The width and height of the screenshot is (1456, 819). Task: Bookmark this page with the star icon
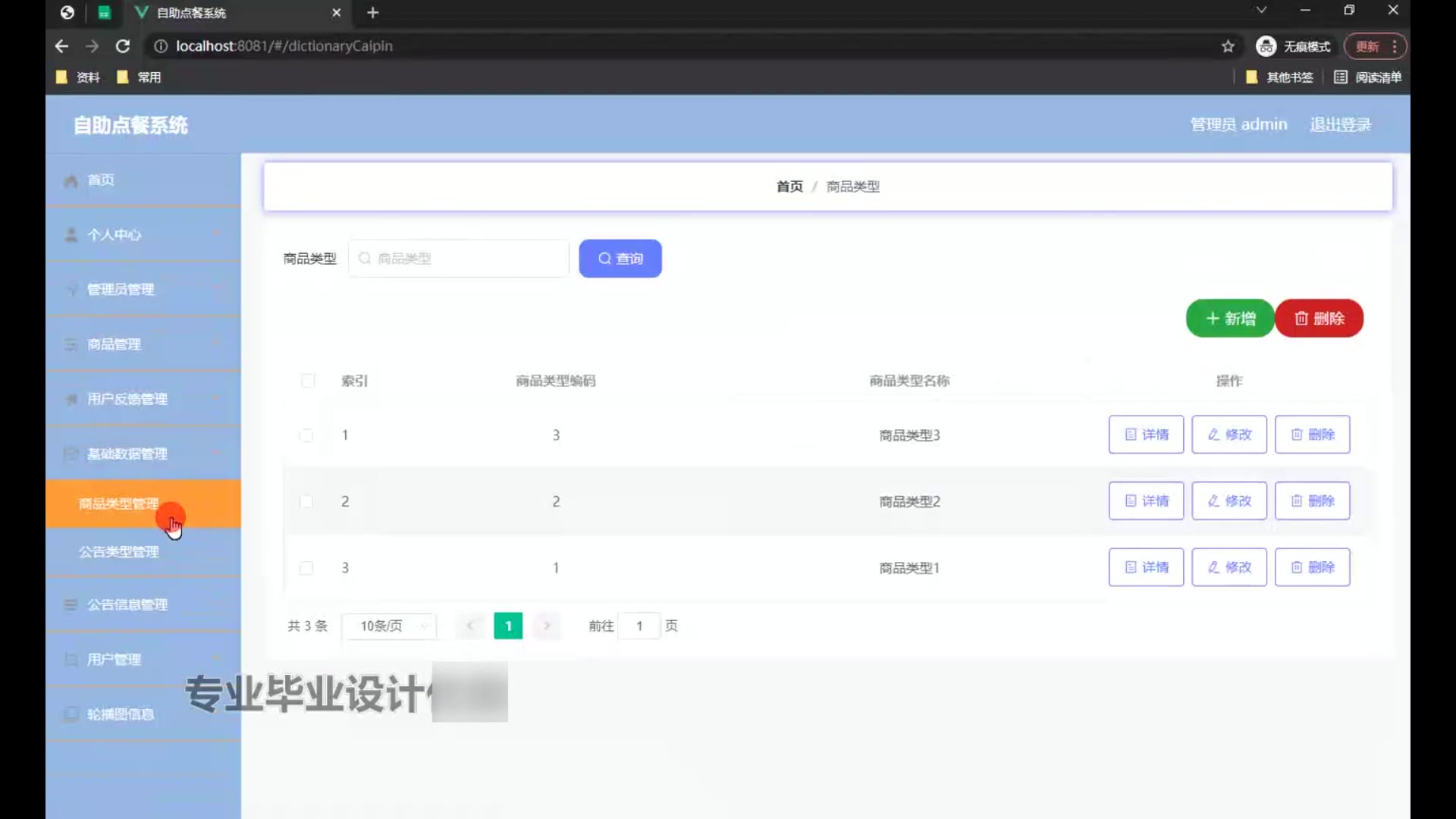(1228, 46)
